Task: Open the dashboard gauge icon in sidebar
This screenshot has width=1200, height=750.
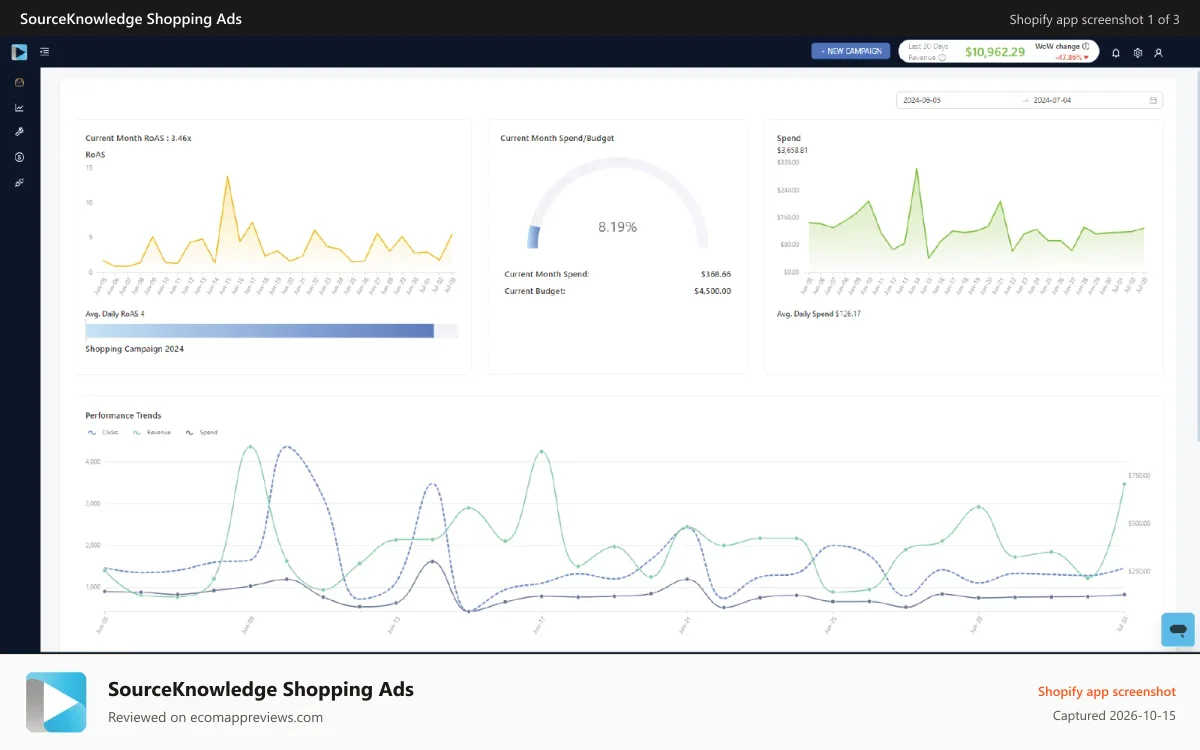Action: click(19, 82)
